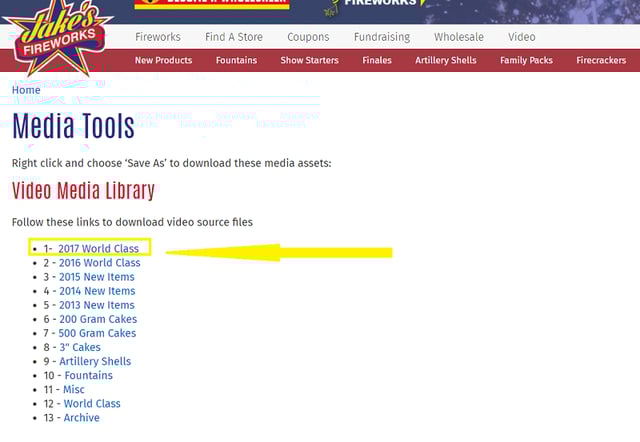Browse the Fountains category in red bar

pos(236,60)
